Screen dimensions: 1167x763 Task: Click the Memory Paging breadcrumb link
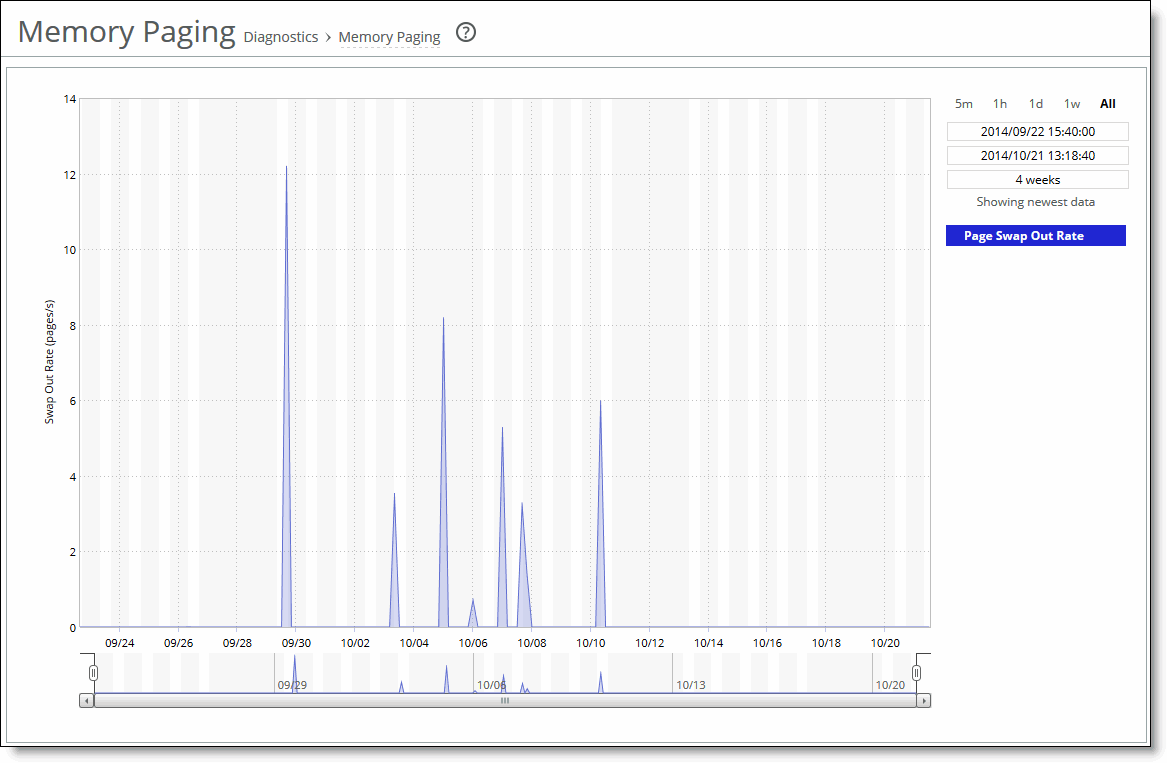pos(389,37)
